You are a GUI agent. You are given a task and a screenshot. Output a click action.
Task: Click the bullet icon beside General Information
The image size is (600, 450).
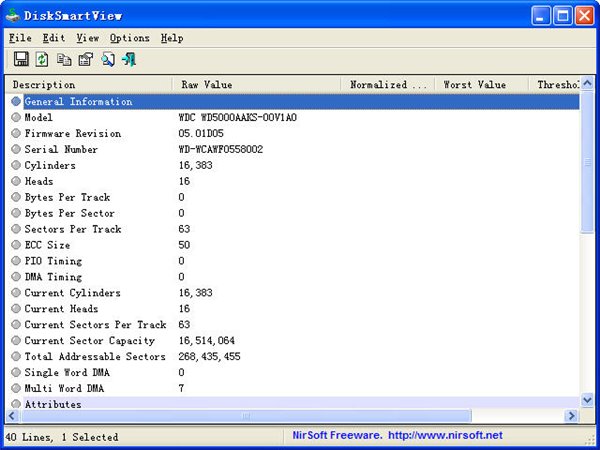[16, 101]
